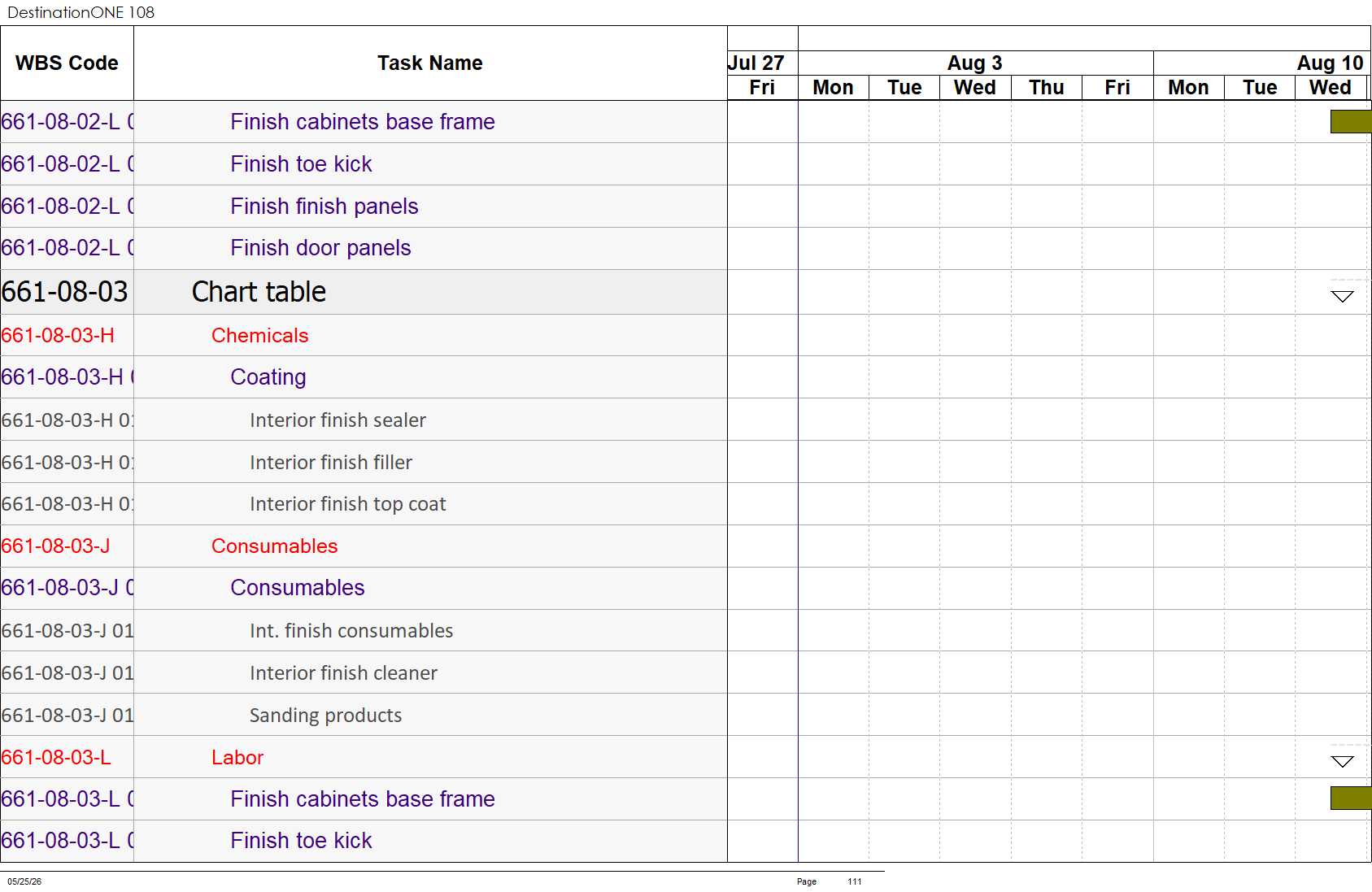Image resolution: width=1372 pixels, height=892 pixels.
Task: Select the red Consumables category row
Action: [x=364, y=546]
